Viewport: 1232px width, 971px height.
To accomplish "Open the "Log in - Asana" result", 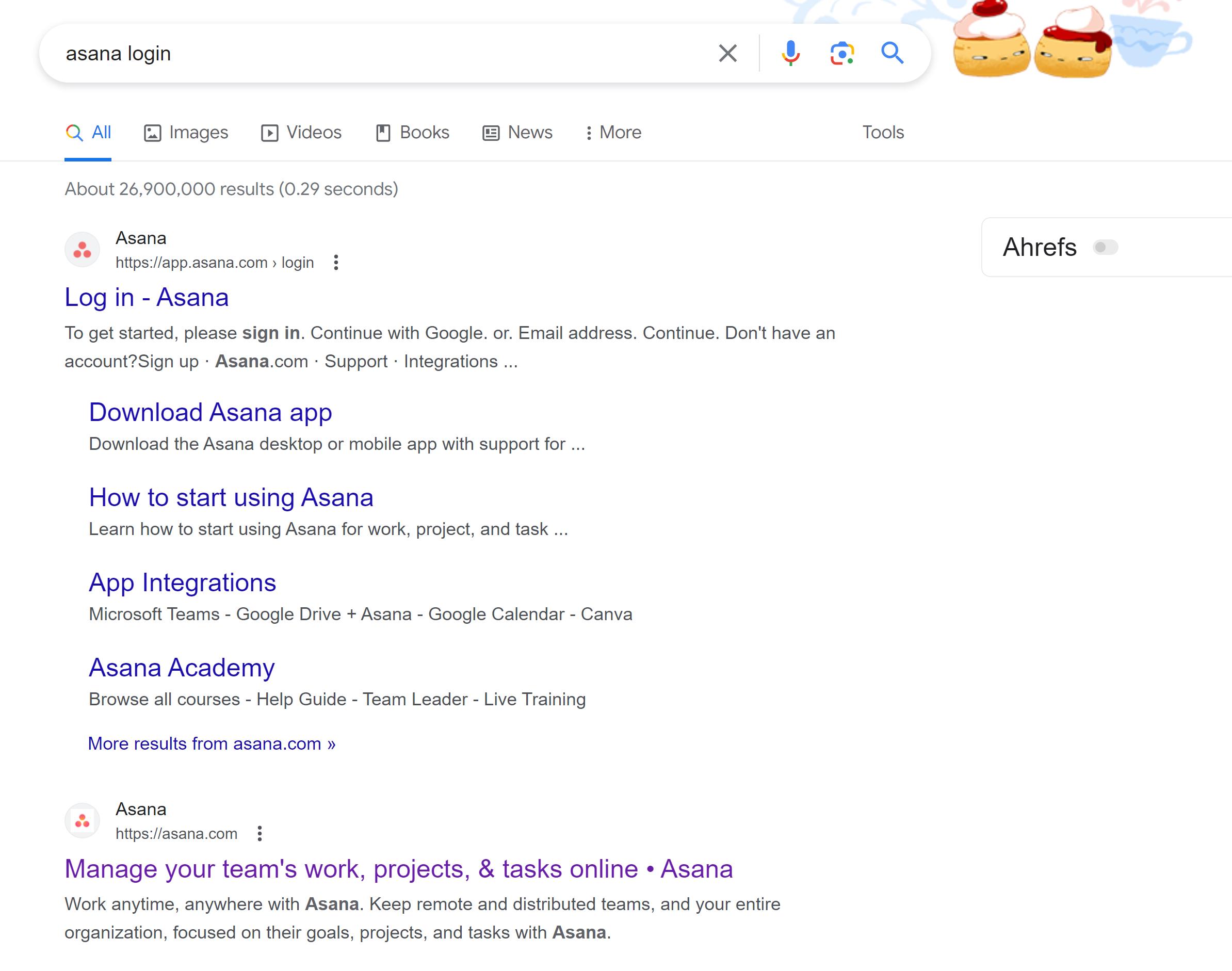I will [147, 297].
